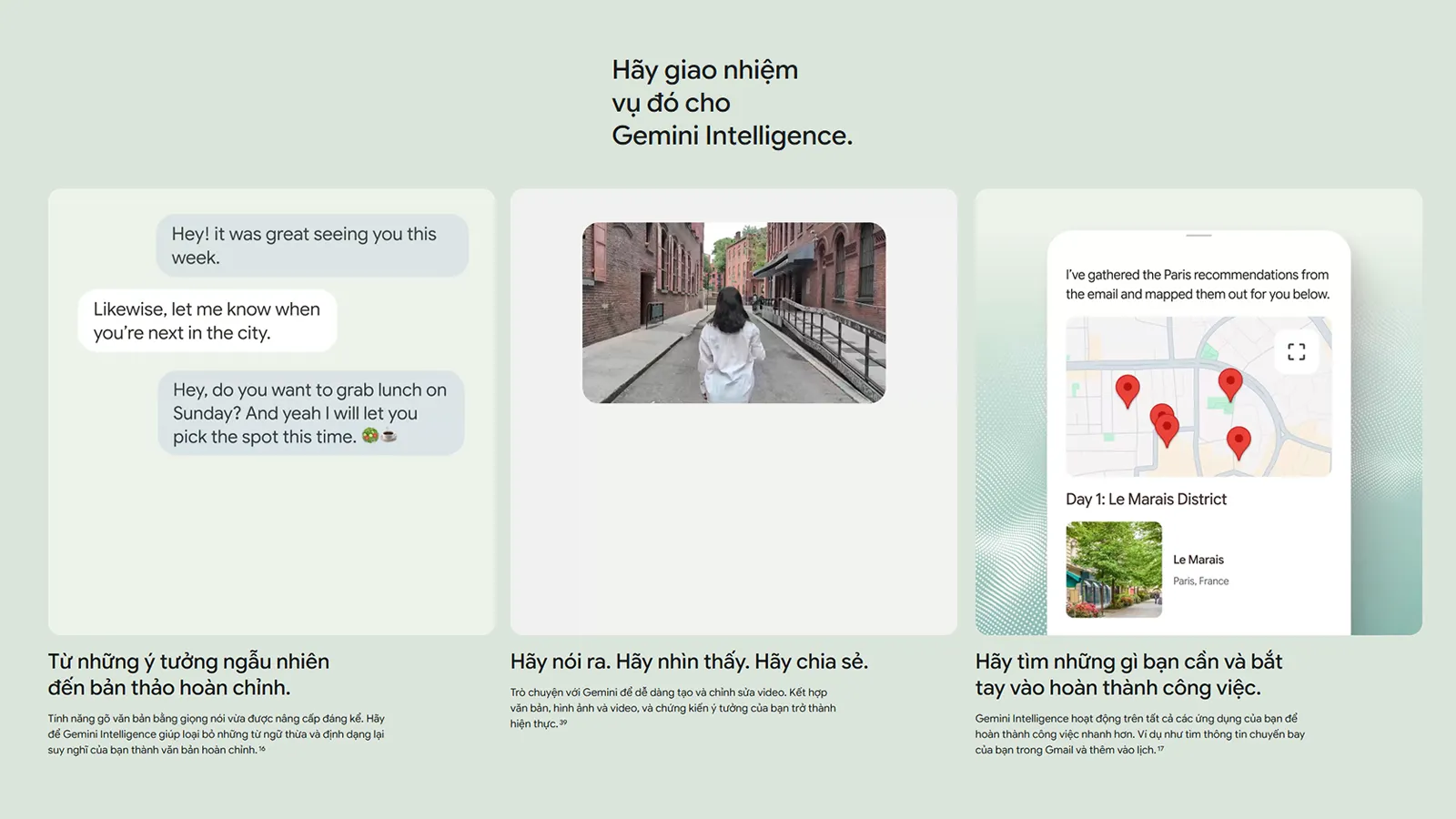Expand the Paris map to fullscreen
The height and width of the screenshot is (819, 1456).
[1296, 352]
